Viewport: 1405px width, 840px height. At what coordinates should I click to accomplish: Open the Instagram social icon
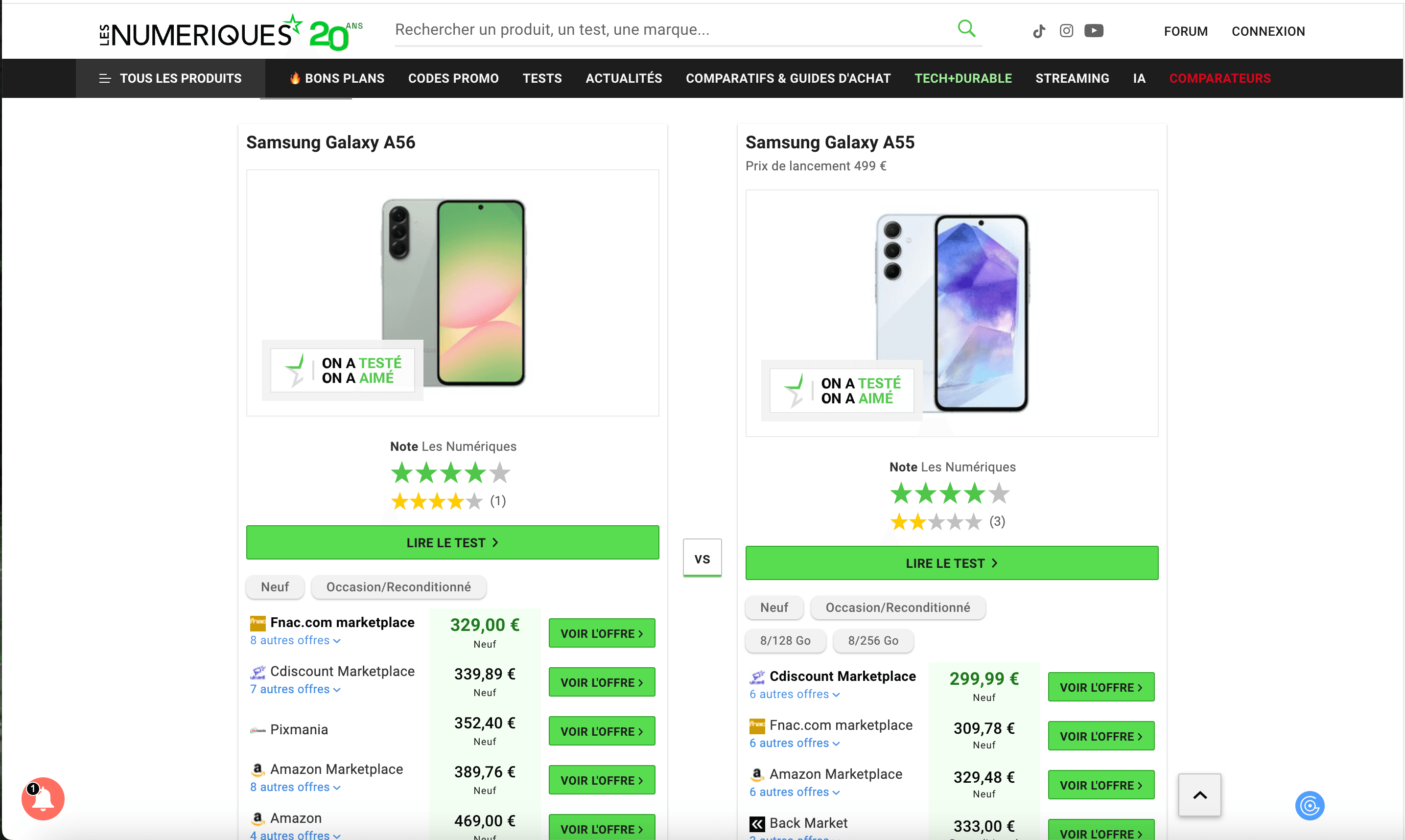tap(1066, 30)
